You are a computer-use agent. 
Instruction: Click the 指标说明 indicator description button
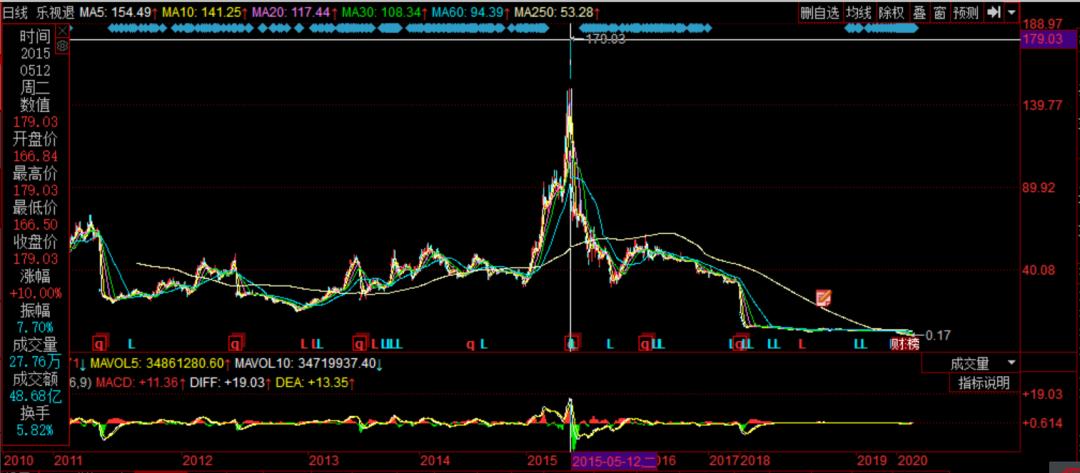pyautogui.click(x=984, y=382)
